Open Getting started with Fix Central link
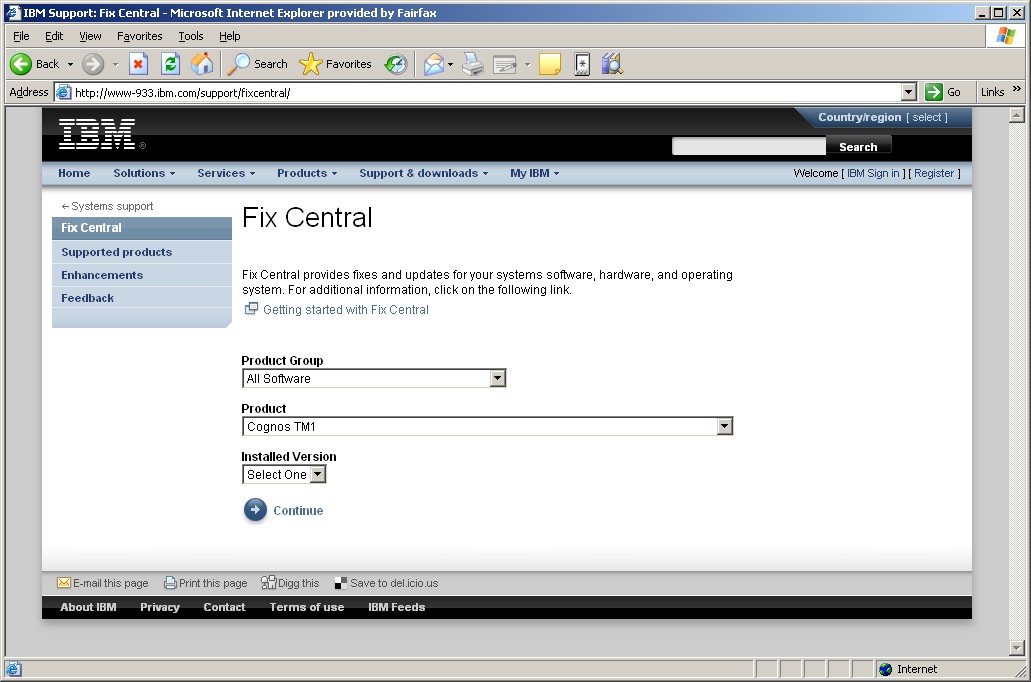 point(345,310)
